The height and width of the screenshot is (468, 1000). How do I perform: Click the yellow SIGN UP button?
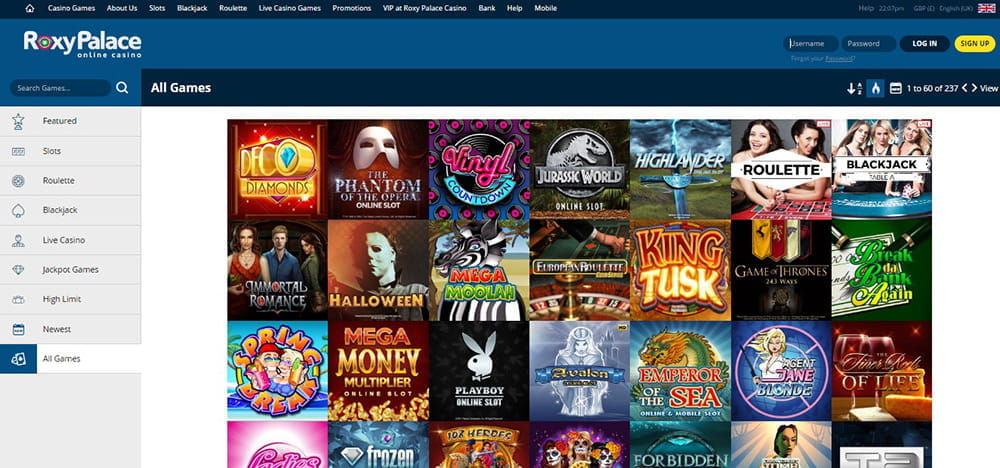pyautogui.click(x=974, y=43)
